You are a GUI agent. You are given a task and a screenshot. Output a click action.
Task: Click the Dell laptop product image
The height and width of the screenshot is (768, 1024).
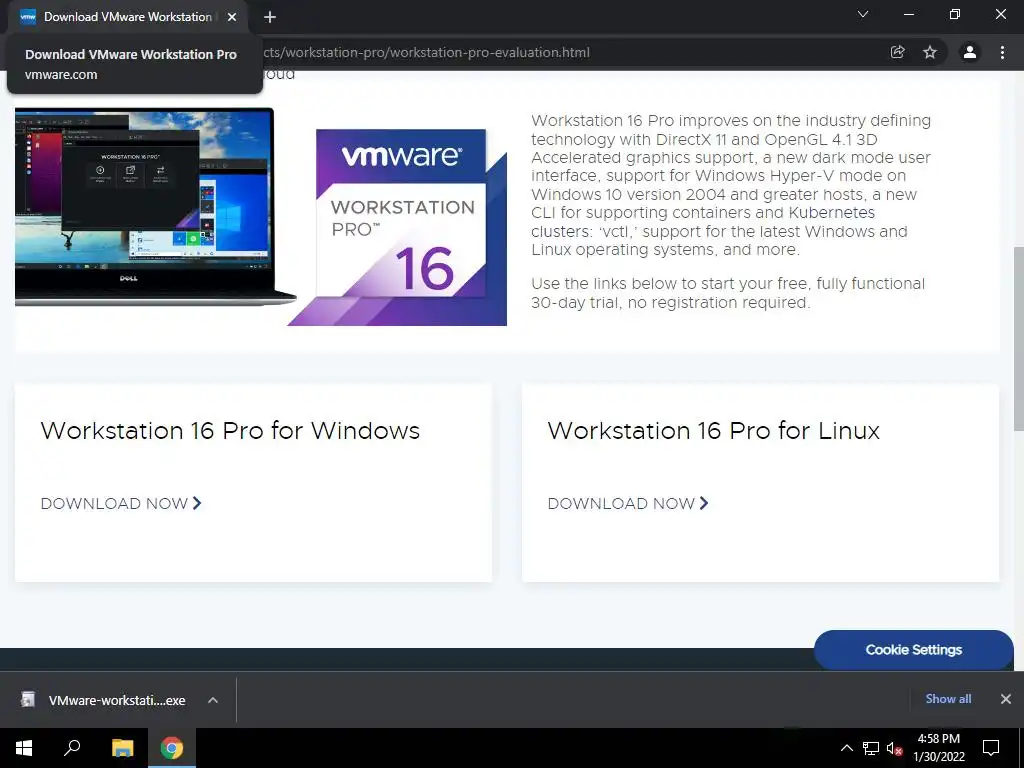155,206
